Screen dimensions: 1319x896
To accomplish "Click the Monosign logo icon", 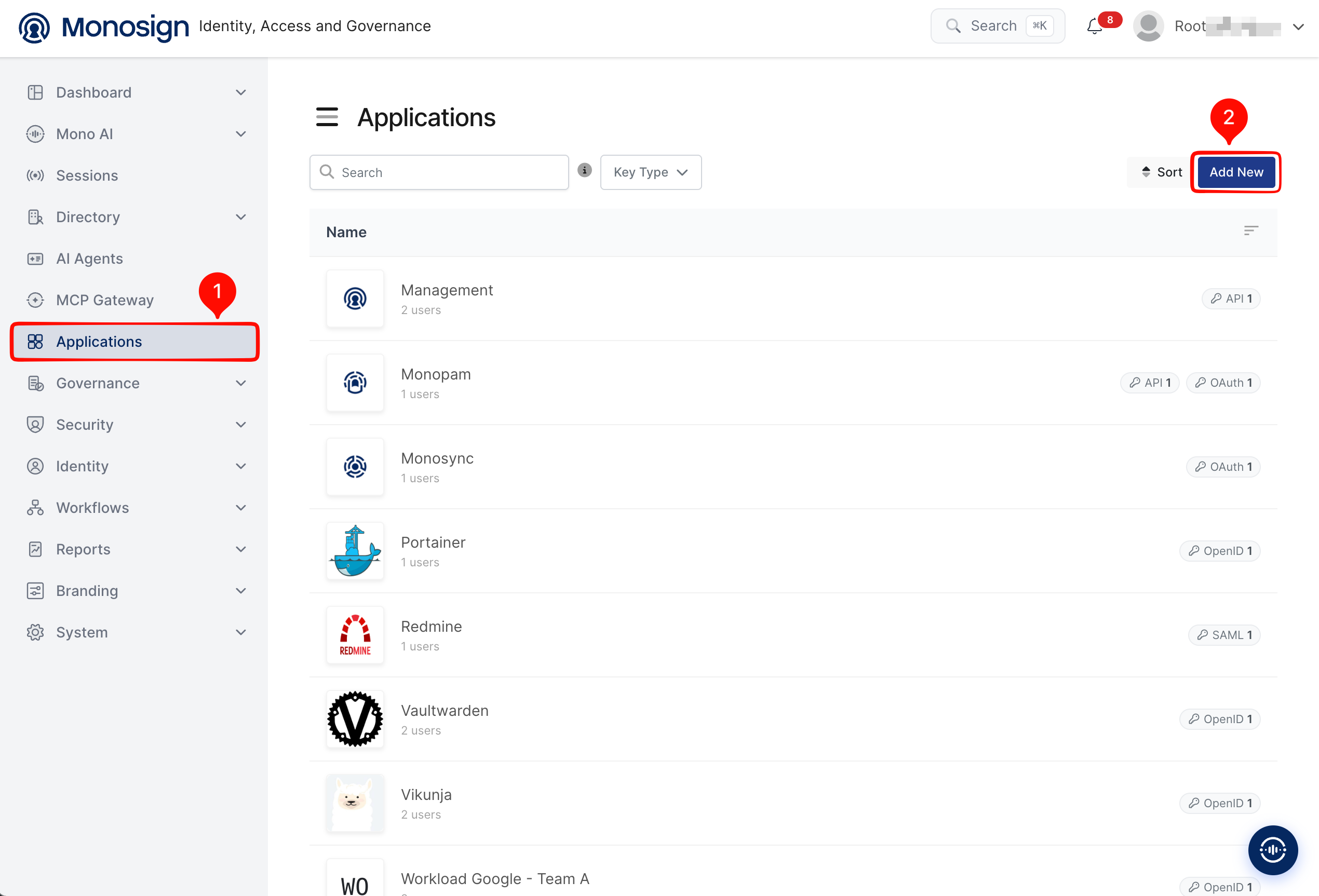I will tap(34, 27).
